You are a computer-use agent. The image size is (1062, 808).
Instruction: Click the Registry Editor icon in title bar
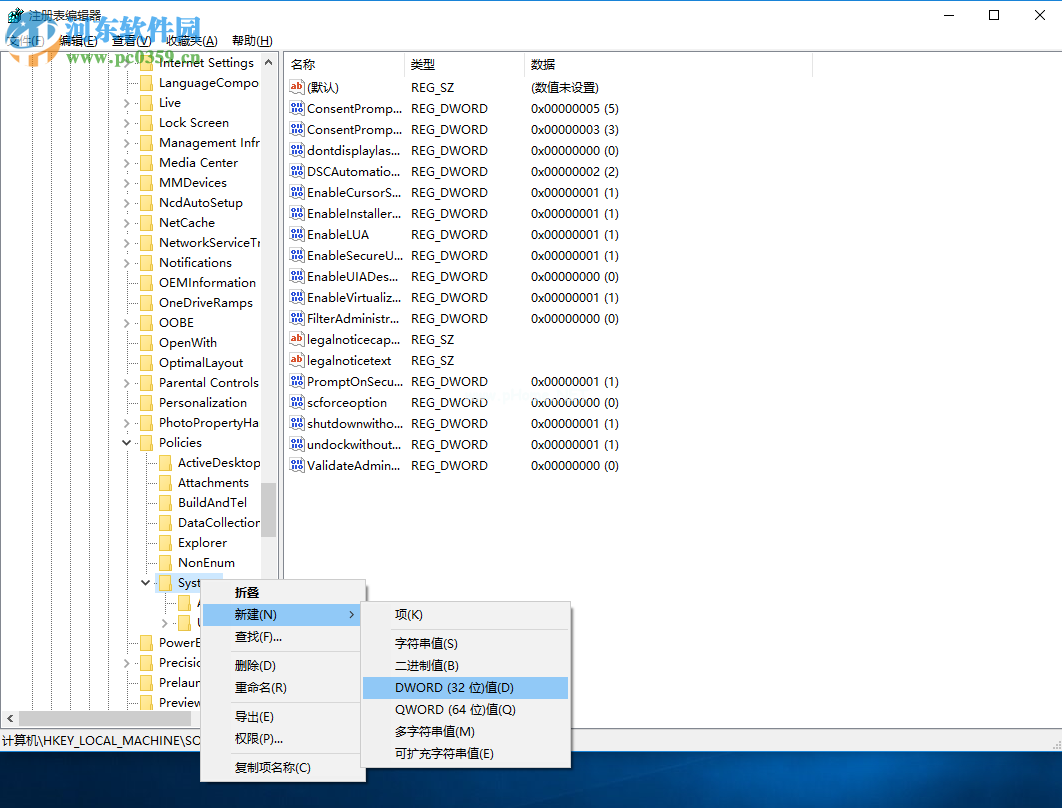(13, 13)
